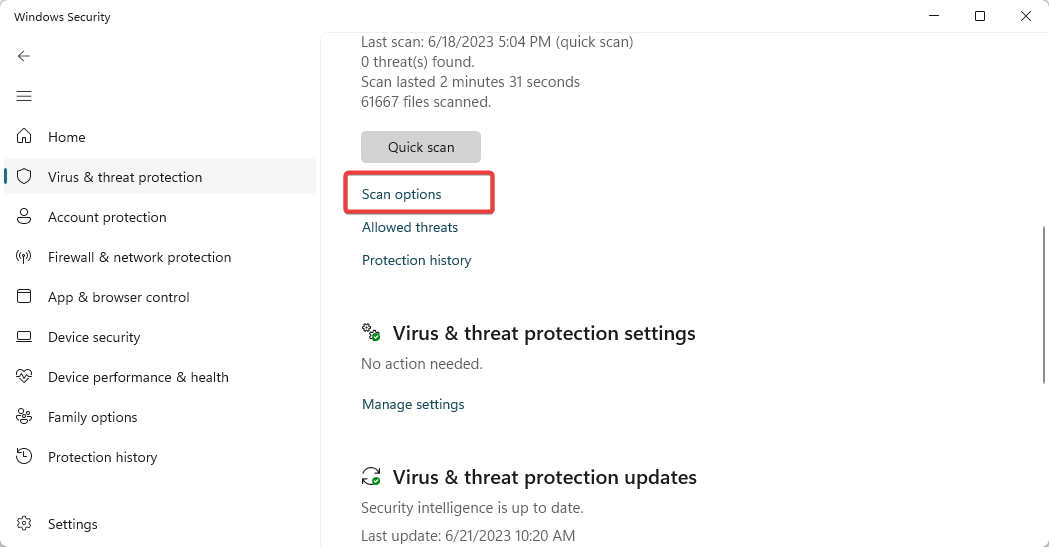
Task: Select Device performance & health menu item
Action: tap(160, 377)
